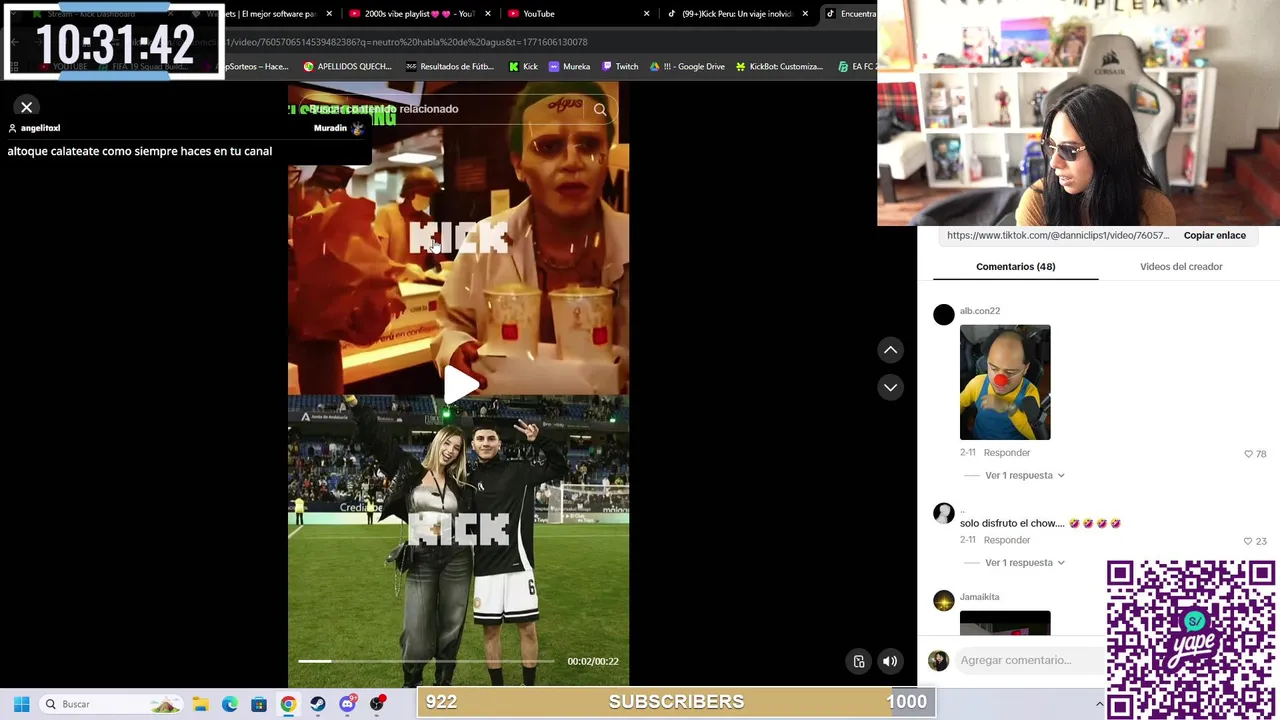This screenshot has height=720, width=1280.
Task: Like the comment with 23 likes
Action: 1248,541
